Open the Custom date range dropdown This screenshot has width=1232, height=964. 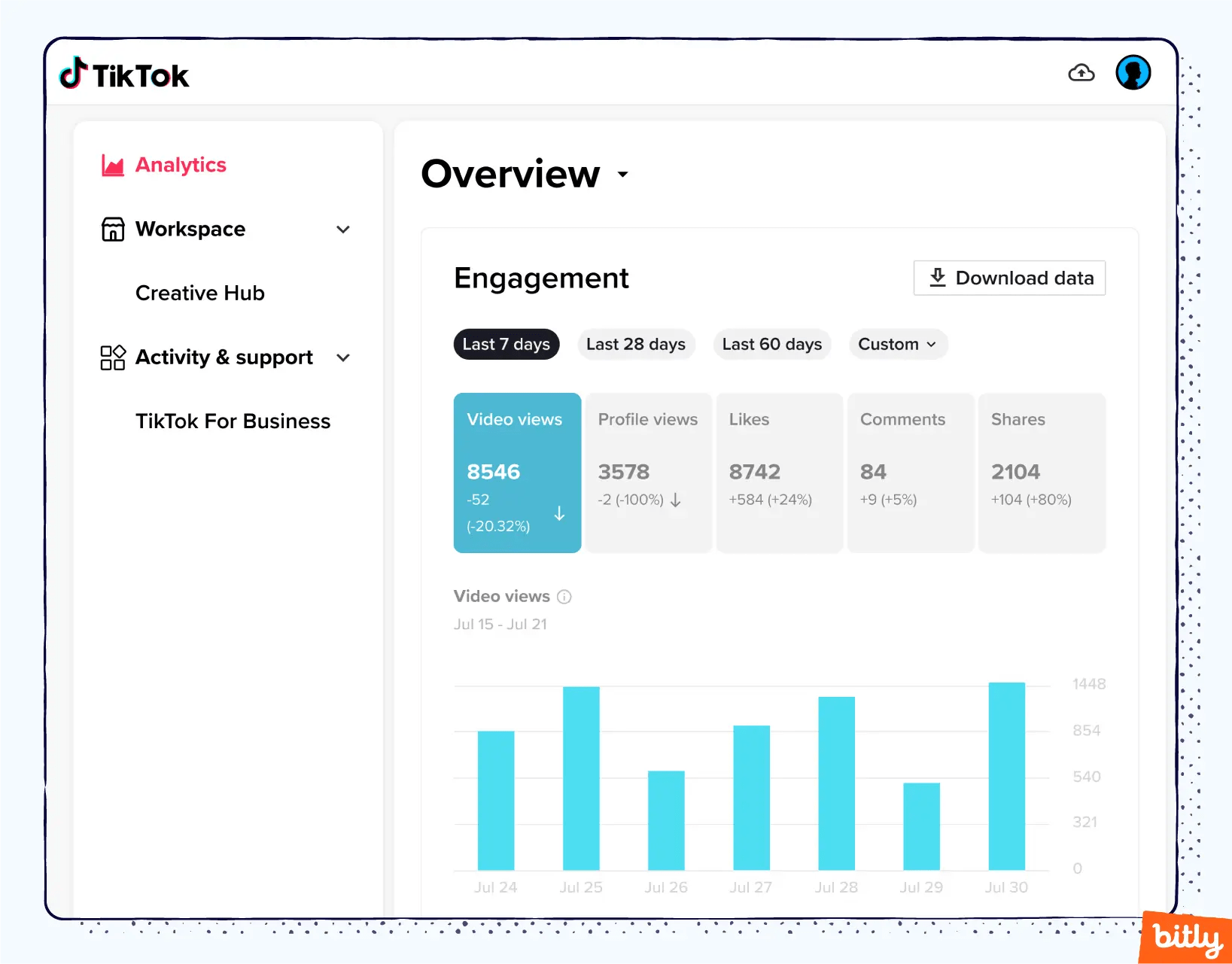(x=897, y=344)
